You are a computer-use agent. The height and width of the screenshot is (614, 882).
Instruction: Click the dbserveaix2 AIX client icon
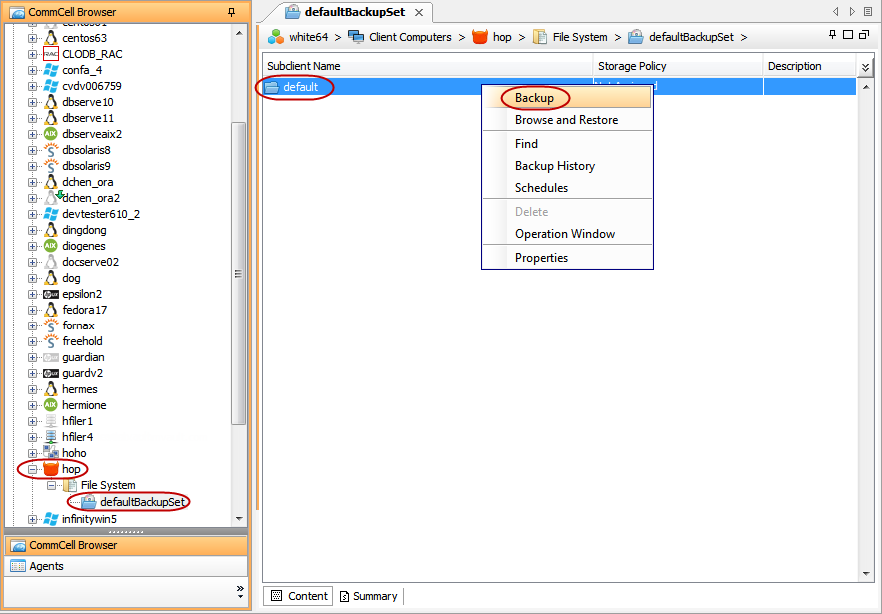[x=50, y=133]
